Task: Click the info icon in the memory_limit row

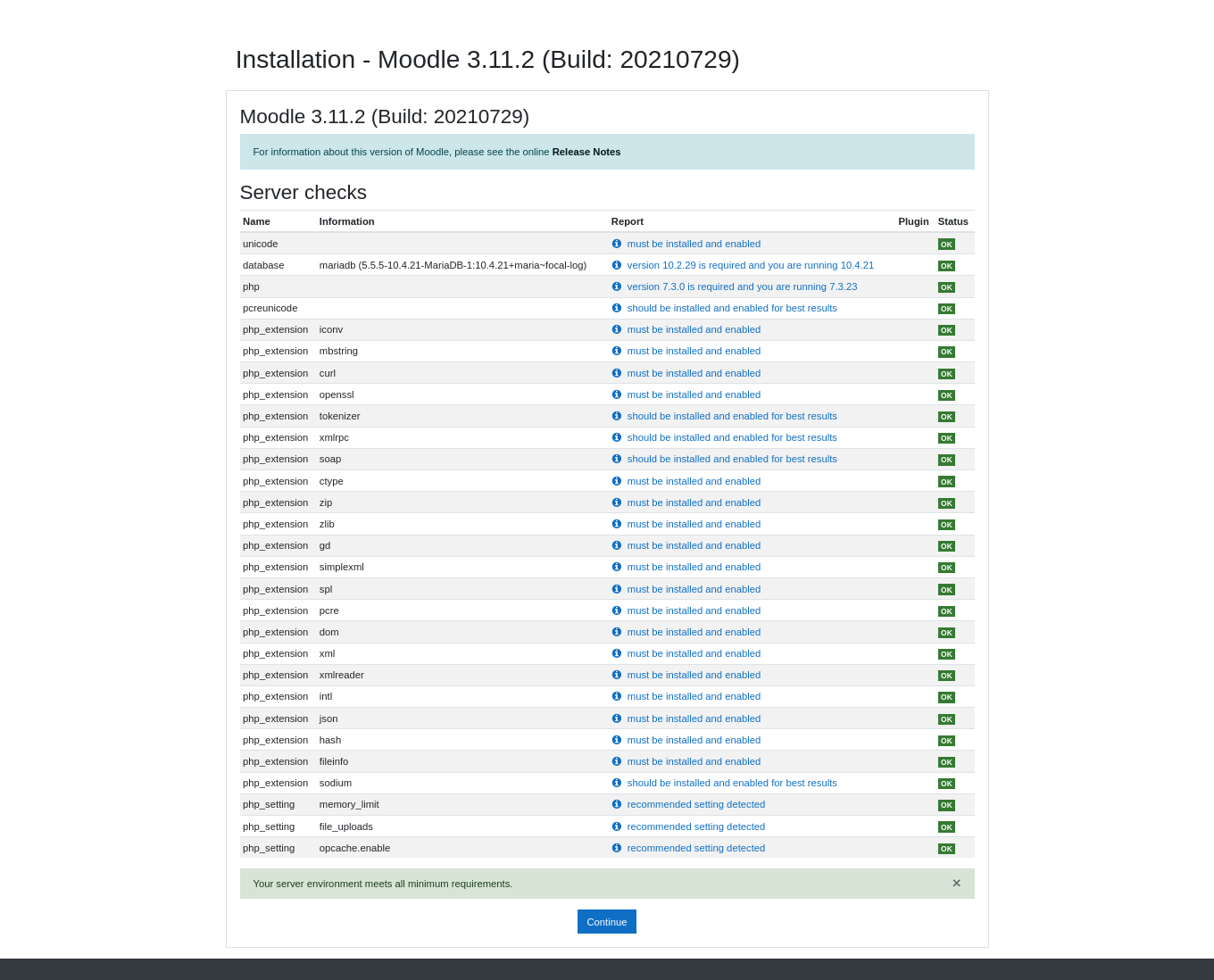Action: (x=616, y=804)
